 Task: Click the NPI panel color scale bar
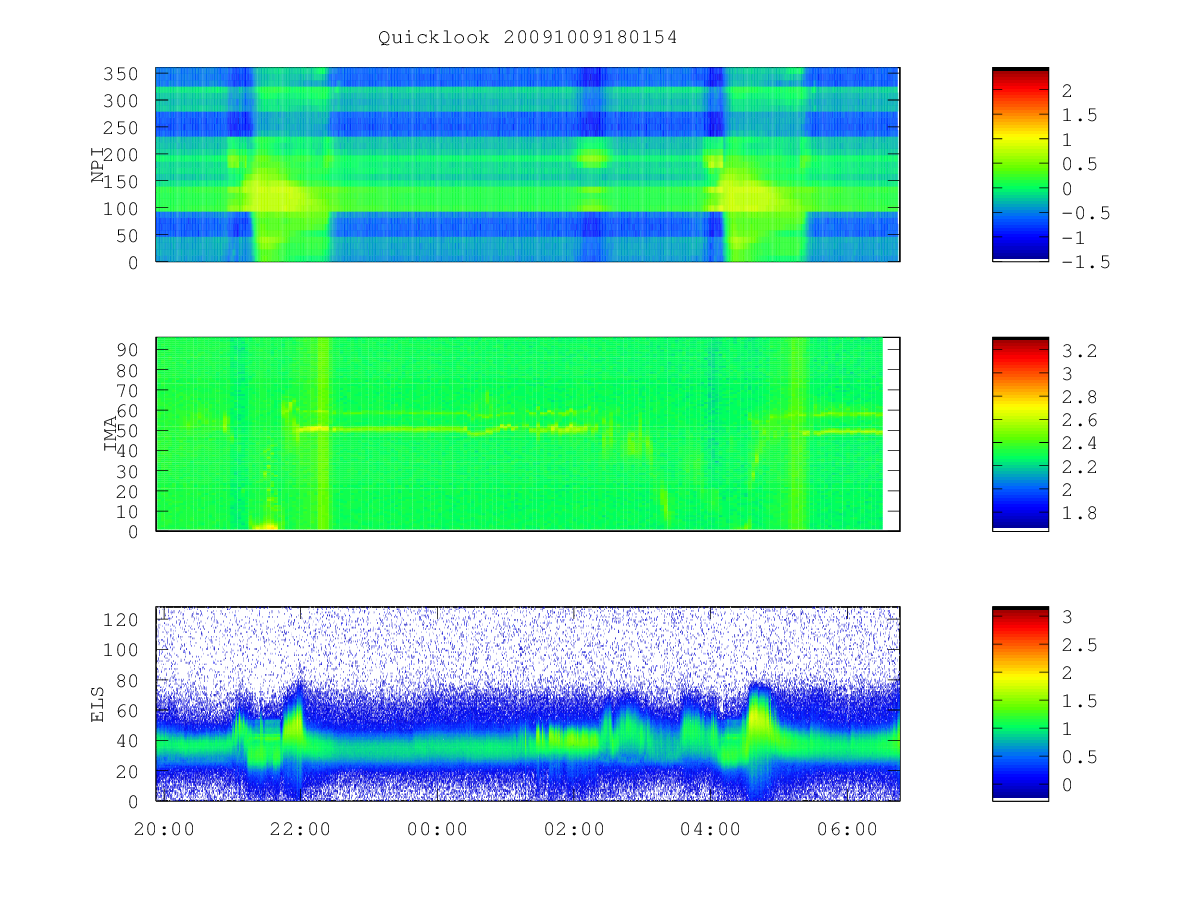[1020, 164]
